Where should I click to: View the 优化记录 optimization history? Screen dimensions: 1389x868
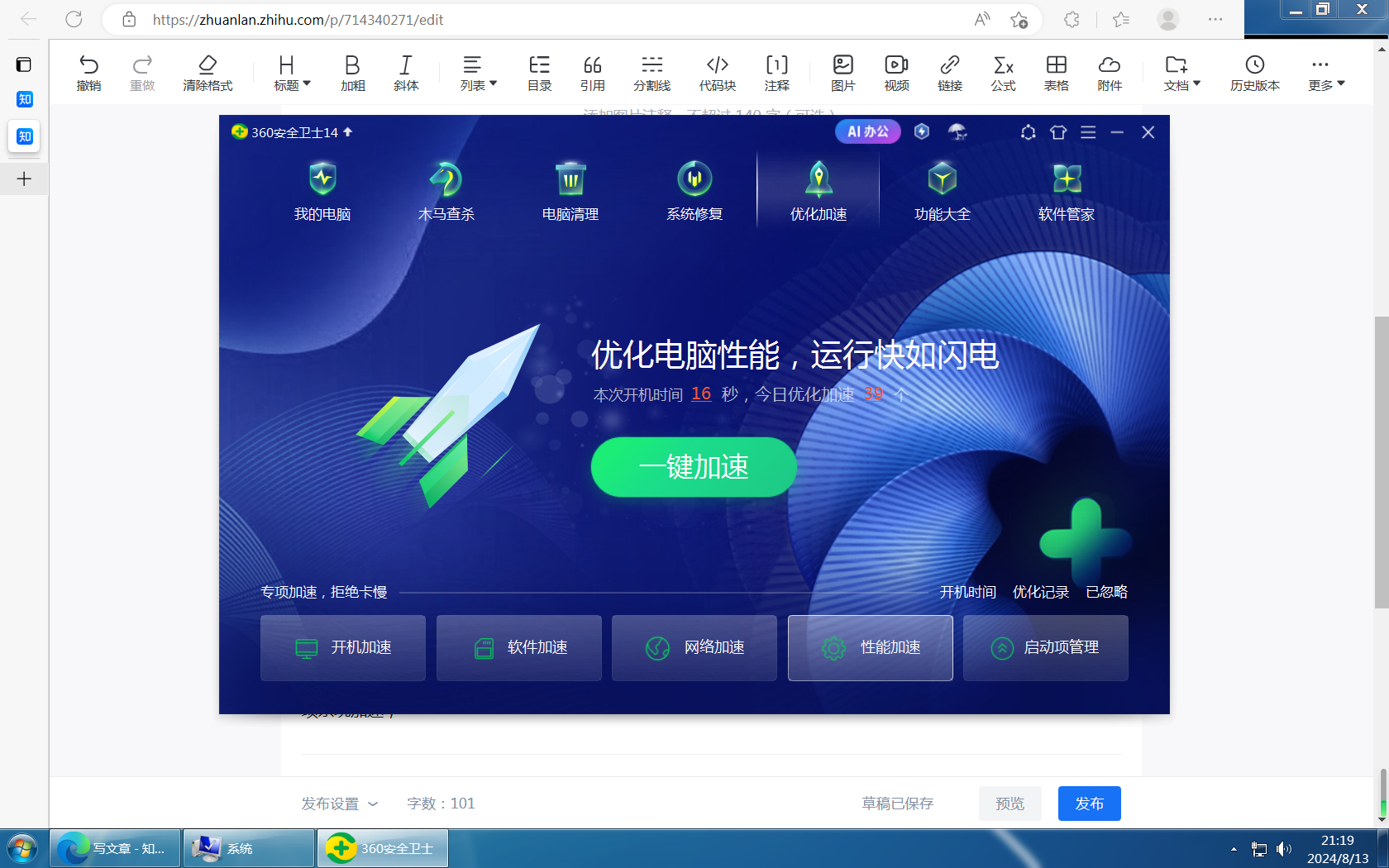(1039, 591)
